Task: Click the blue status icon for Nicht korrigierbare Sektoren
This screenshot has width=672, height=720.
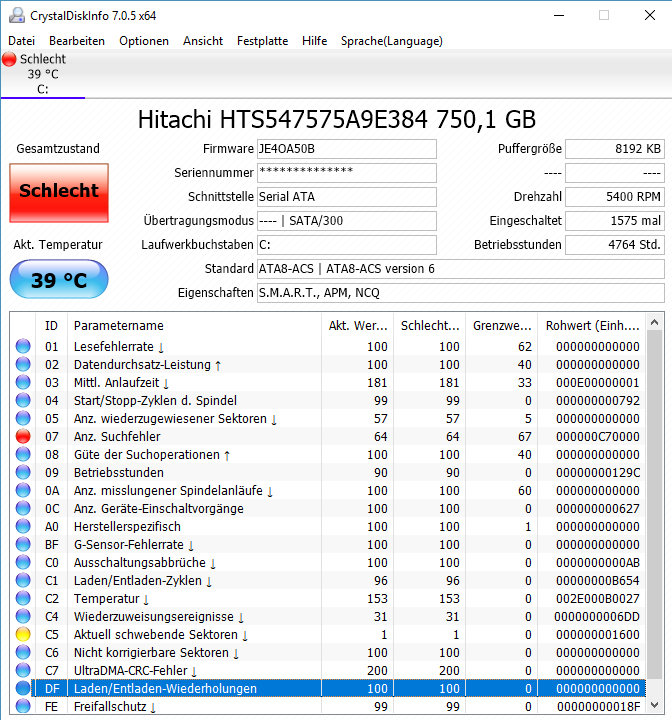Action: (x=23, y=652)
